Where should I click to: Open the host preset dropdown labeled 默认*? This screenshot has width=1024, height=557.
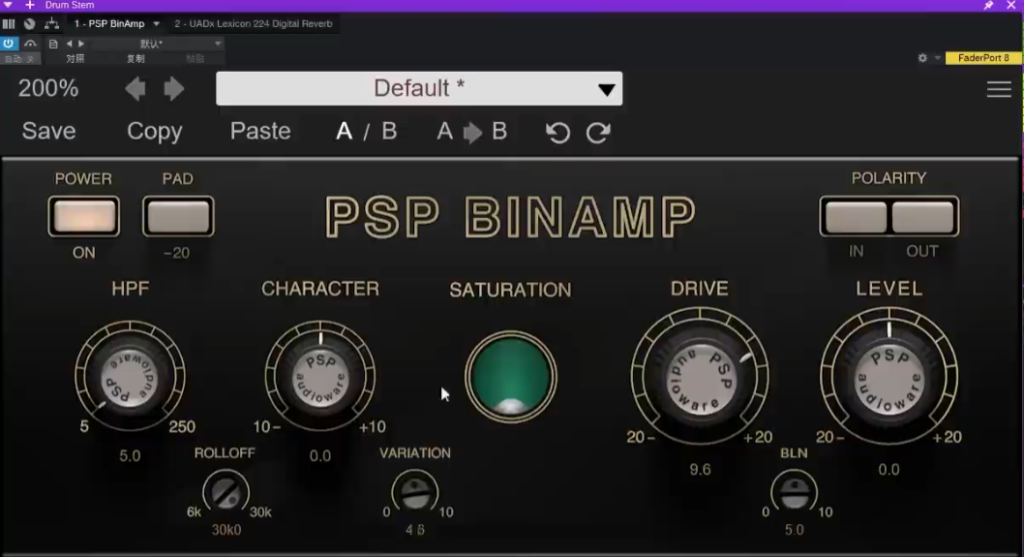(x=157, y=44)
